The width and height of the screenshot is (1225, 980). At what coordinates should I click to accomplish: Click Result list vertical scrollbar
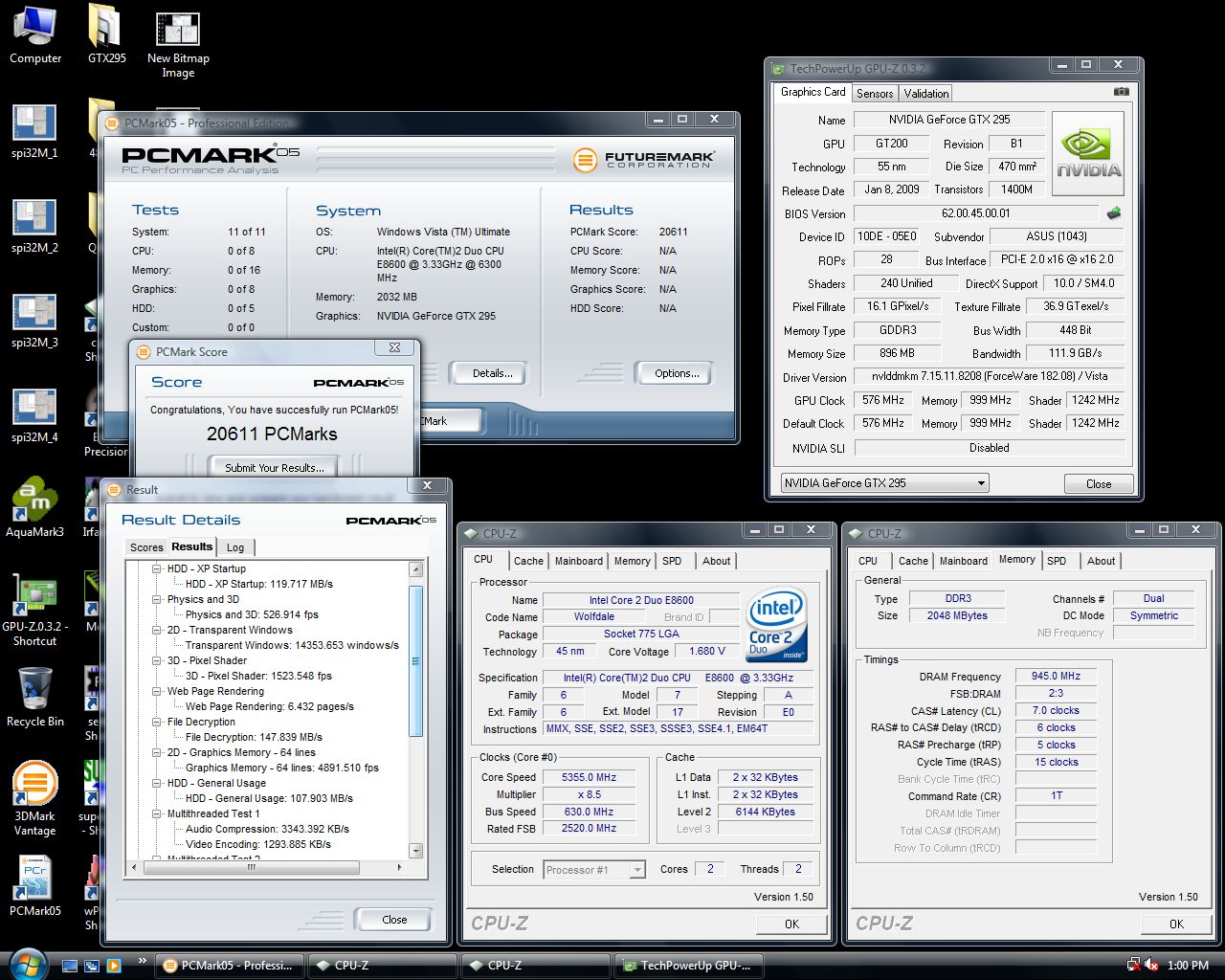point(415,660)
